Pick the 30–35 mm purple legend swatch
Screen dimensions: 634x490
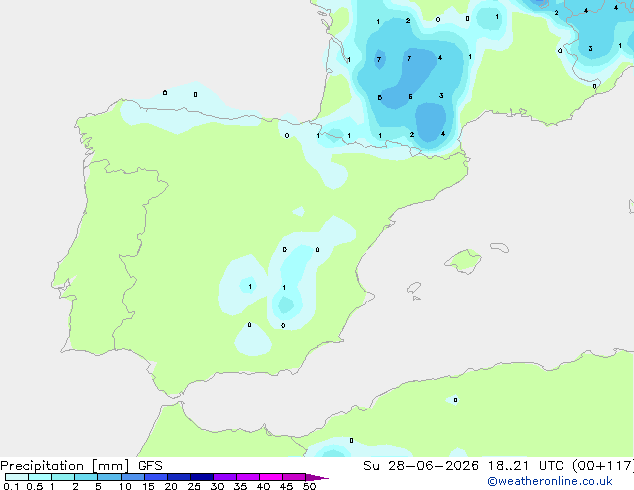[x=224, y=477]
